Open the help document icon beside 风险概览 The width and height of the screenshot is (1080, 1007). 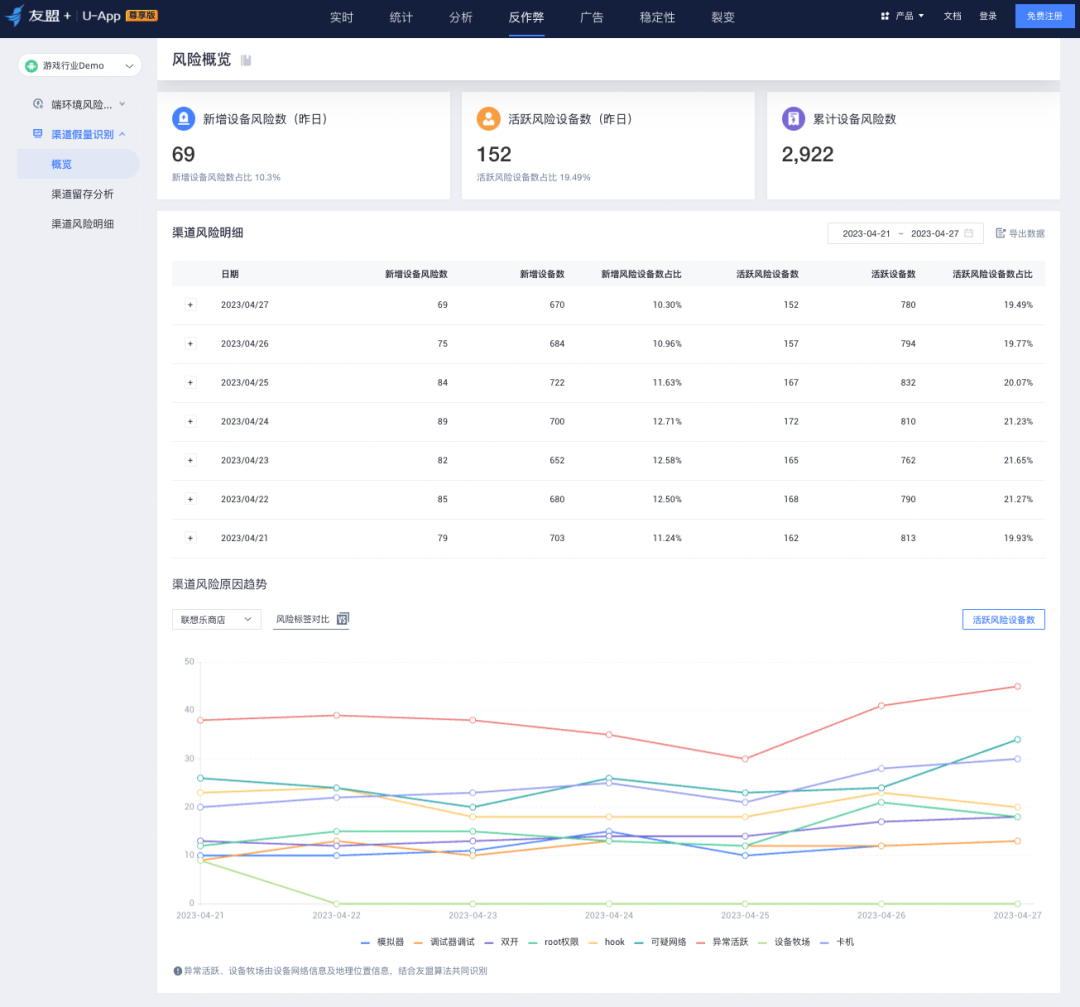tap(246, 61)
